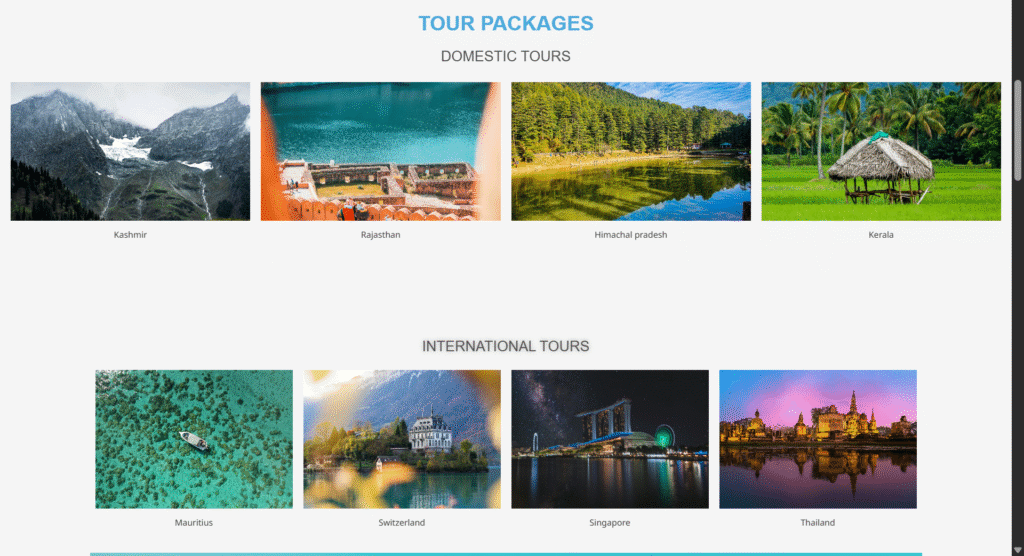
Task: Open the Mauritius boat image
Action: click(194, 439)
